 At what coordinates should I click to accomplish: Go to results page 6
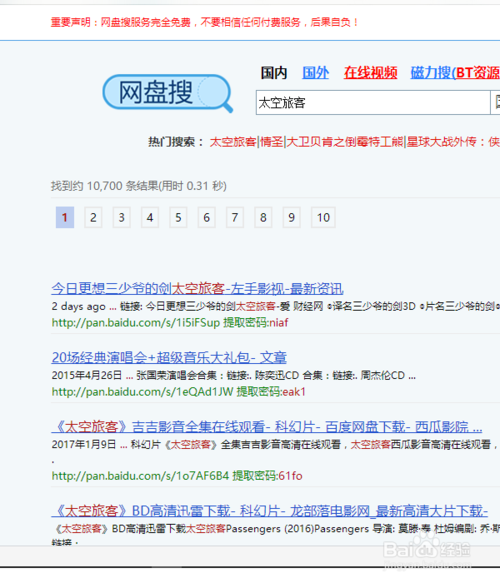click(x=206, y=217)
